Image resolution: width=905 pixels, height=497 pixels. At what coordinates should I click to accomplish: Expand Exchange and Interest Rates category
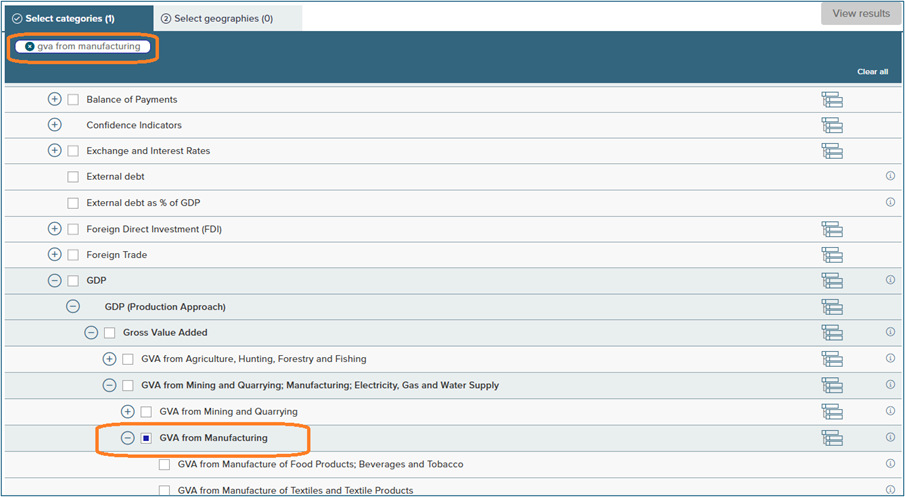[54, 151]
